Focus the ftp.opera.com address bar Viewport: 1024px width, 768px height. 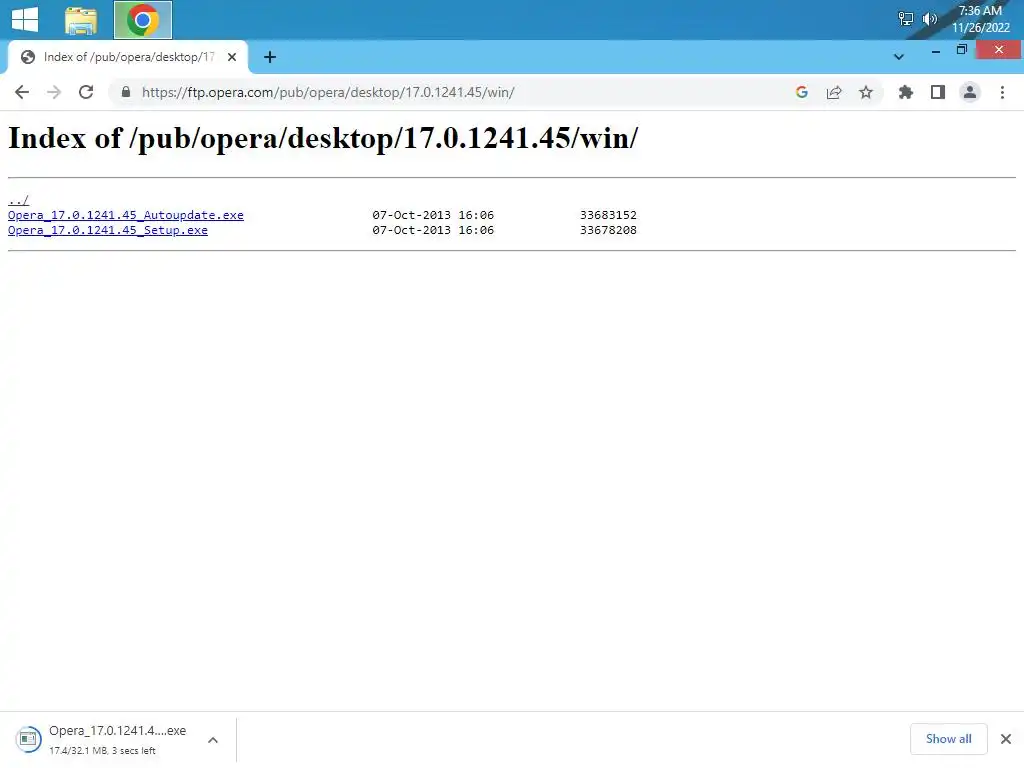328,92
